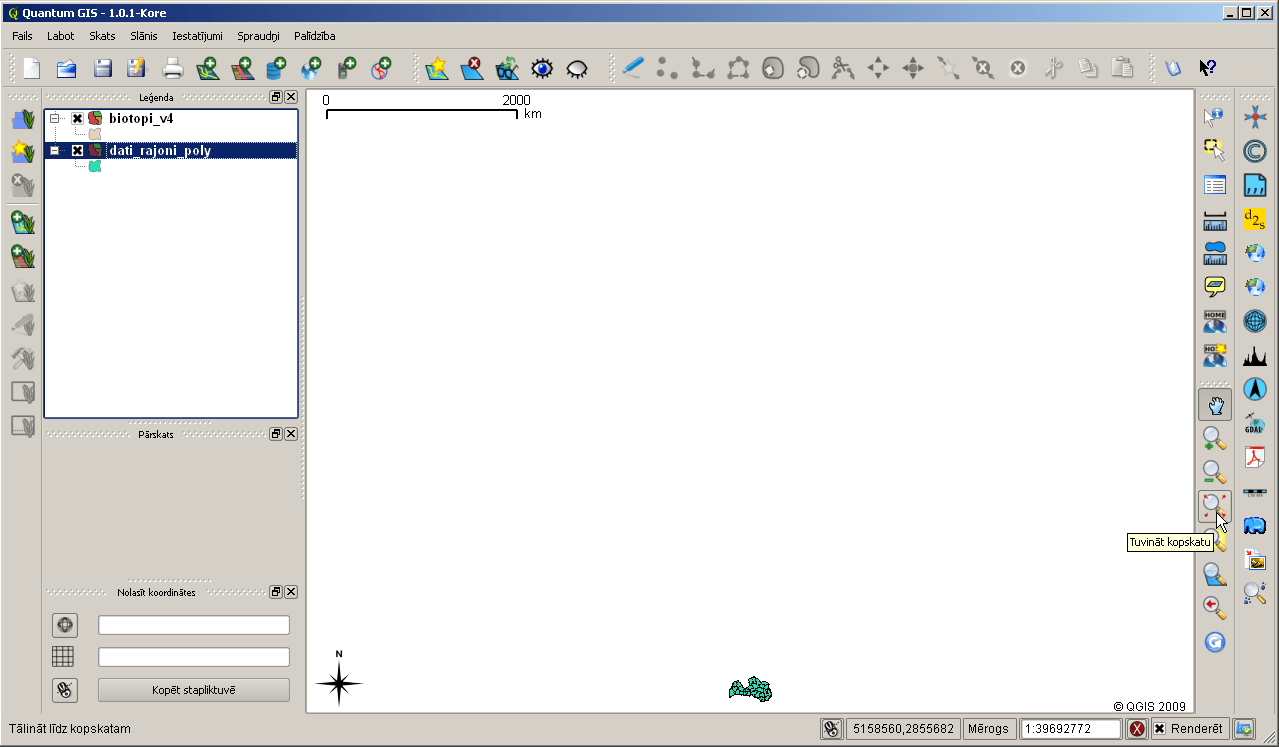The height and width of the screenshot is (747, 1279).
Task: Save project with floppy disk icon
Action: pos(102,68)
